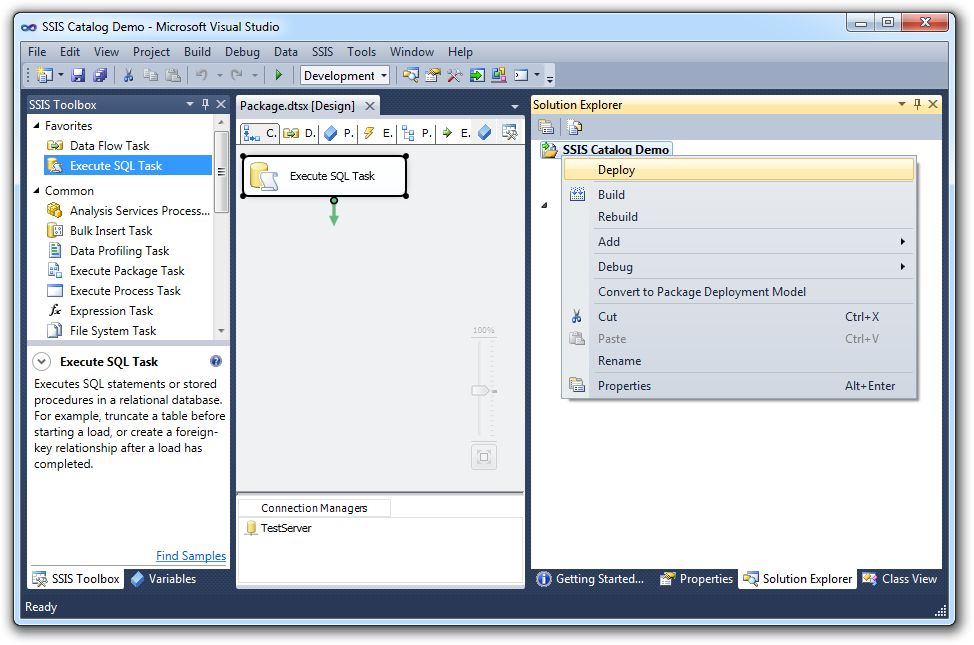Image resolution: width=974 pixels, height=645 pixels.
Task: Open Properties Window from the toolbar icon
Action: (x=433, y=75)
